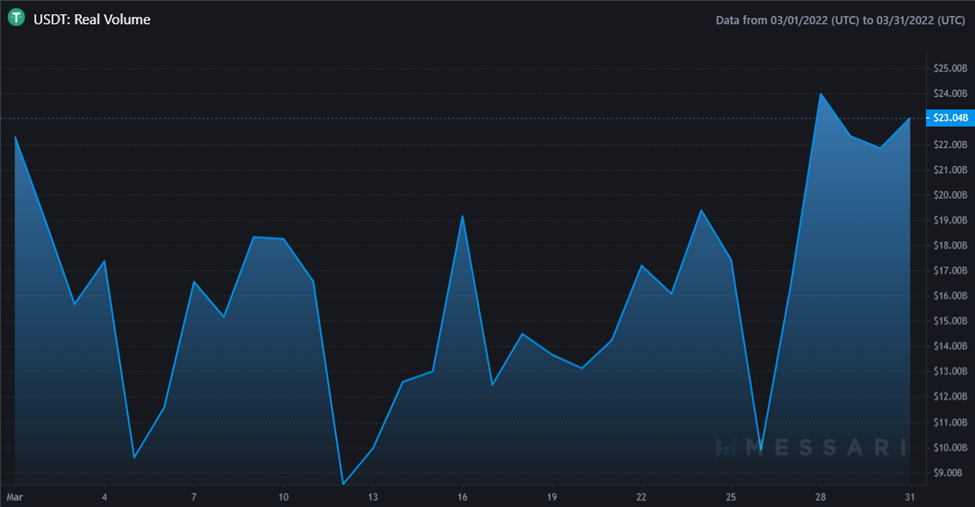Click the 7 date tick on the time axis

coord(194,497)
